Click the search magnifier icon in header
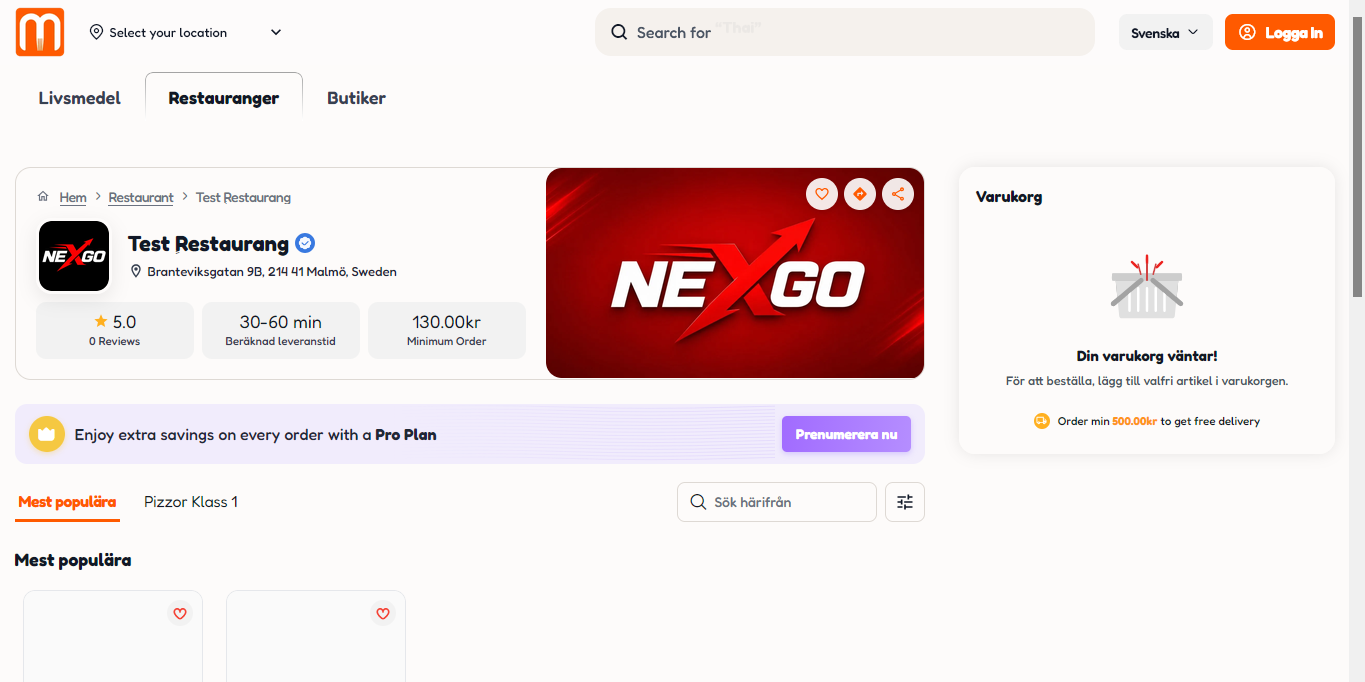This screenshot has width=1365, height=682. pos(620,32)
